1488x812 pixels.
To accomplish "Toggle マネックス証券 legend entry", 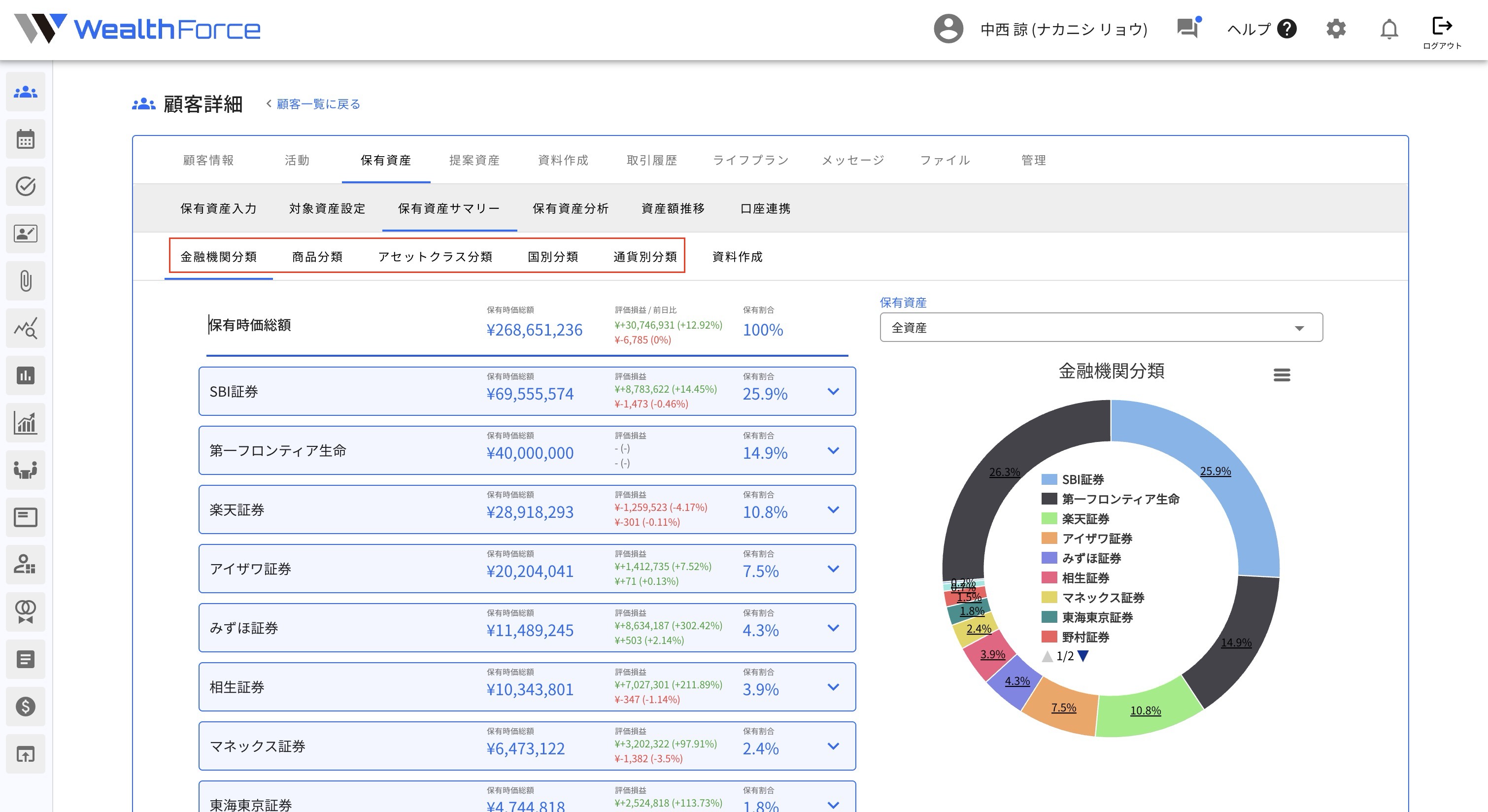I will [x=1092, y=598].
